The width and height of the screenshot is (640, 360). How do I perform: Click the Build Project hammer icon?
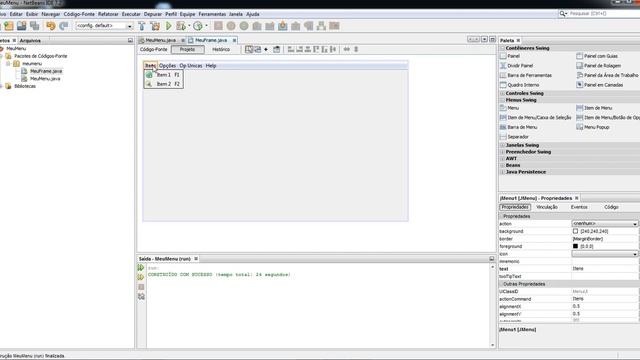tap(142, 26)
